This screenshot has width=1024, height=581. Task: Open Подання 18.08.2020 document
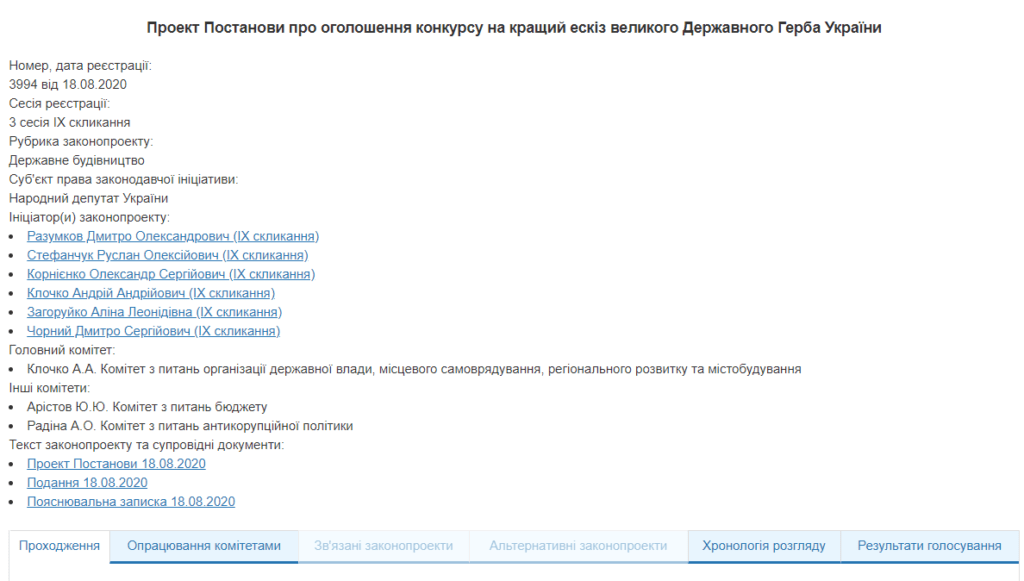tap(87, 482)
